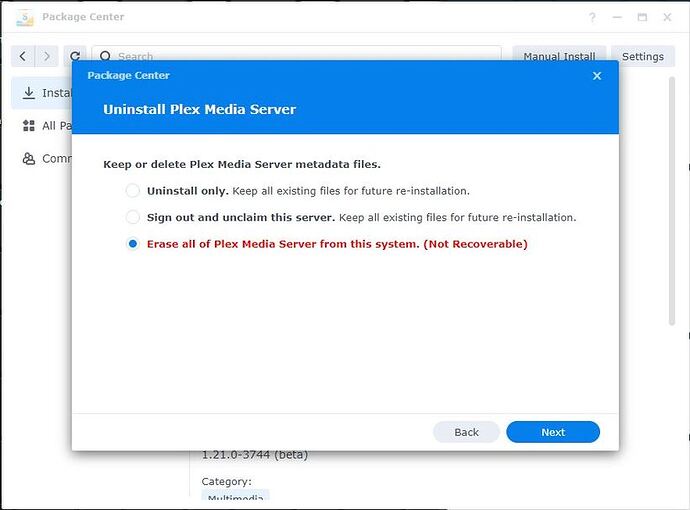The width and height of the screenshot is (690, 510).
Task: Focus the Package Center search field
Action: (296, 53)
